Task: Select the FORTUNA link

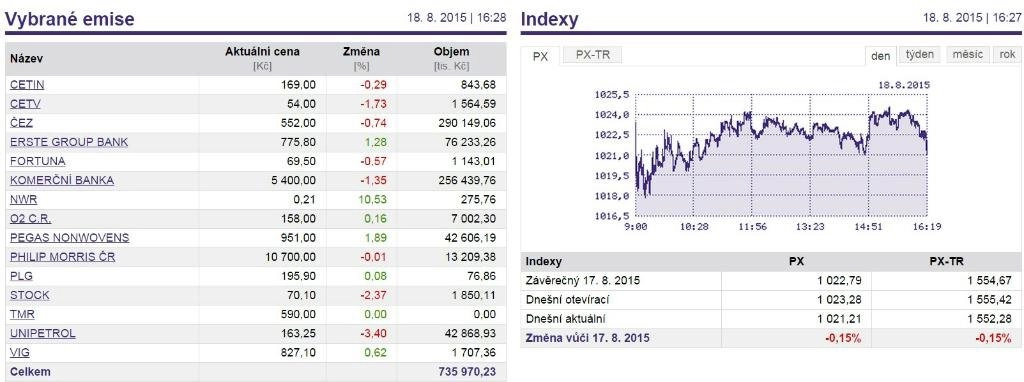Action: [x=38, y=161]
